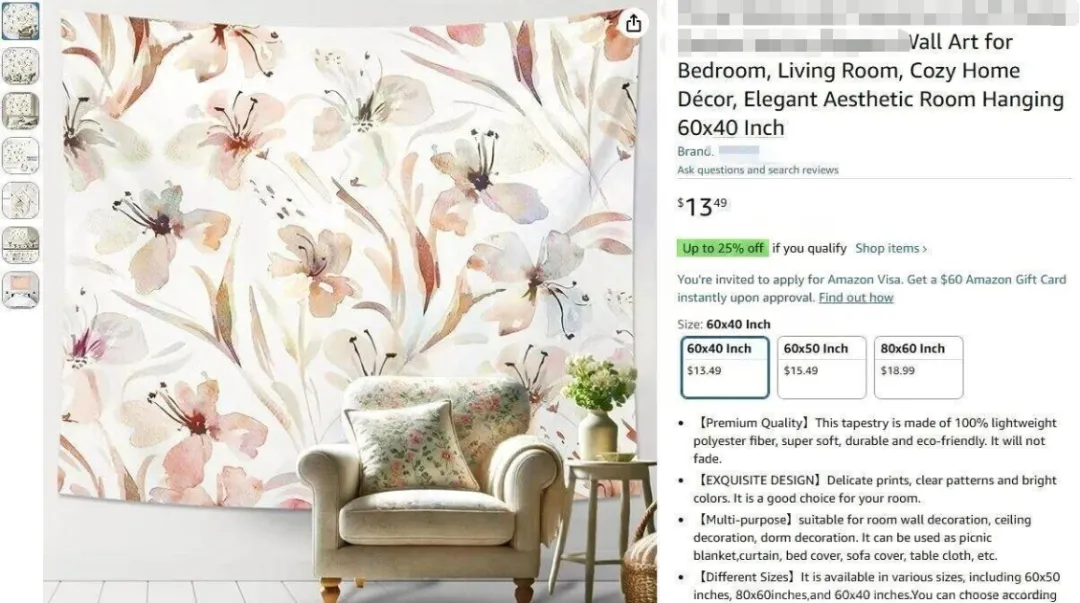1080x603 pixels.
Task: Select the fifth gallery thumbnail
Action: tap(20, 201)
